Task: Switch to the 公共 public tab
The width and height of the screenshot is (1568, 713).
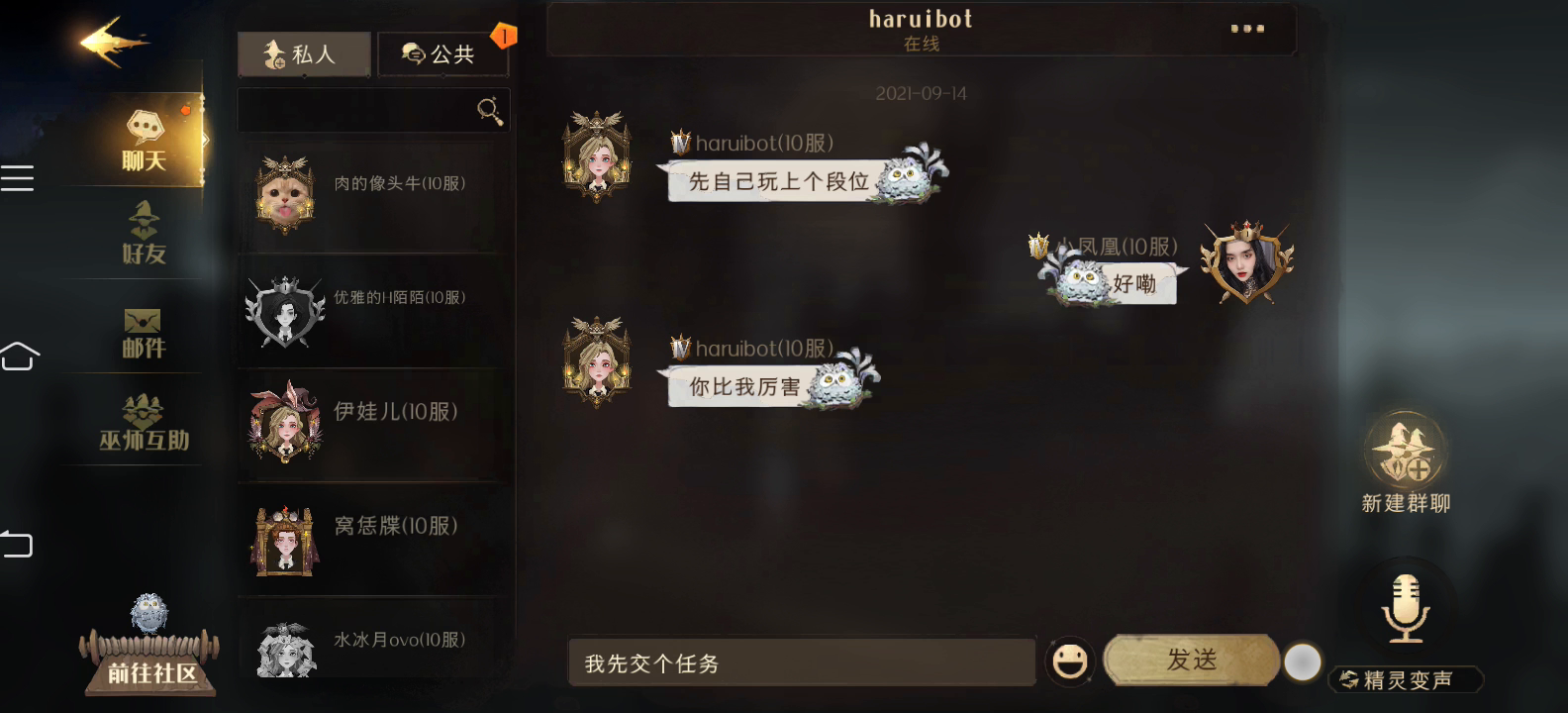Action: pyautogui.click(x=442, y=54)
